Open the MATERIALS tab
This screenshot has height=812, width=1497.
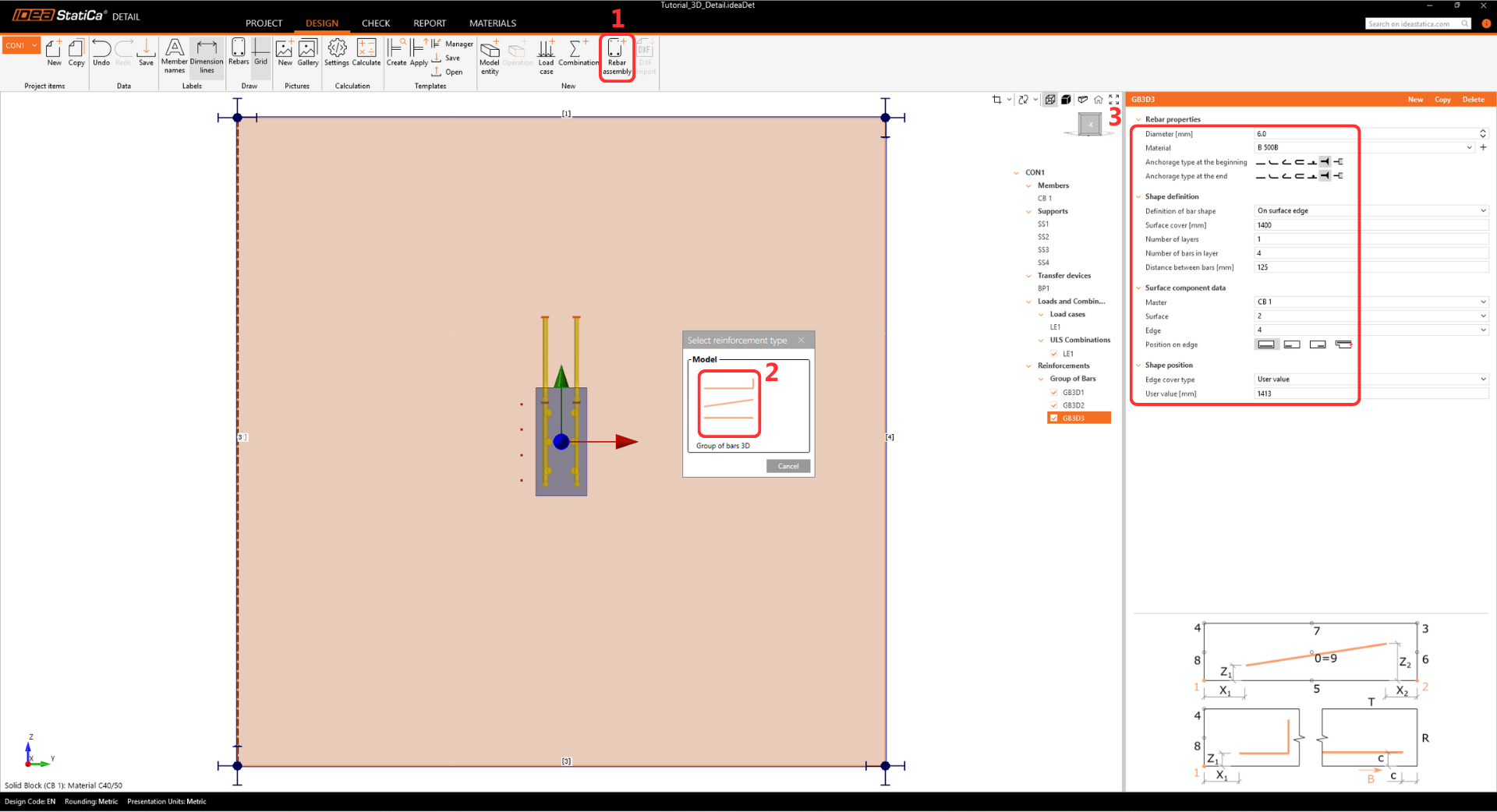point(493,23)
